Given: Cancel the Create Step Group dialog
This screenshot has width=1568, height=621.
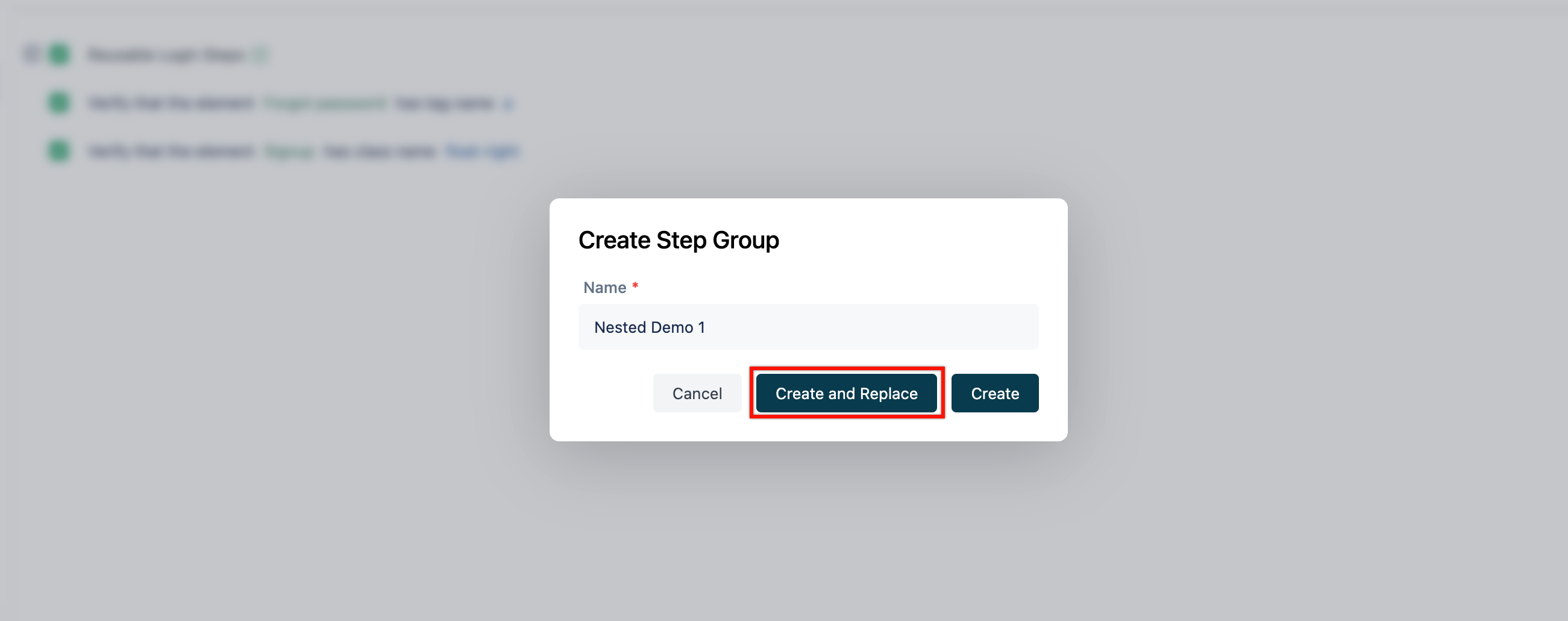Looking at the screenshot, I should coord(697,393).
